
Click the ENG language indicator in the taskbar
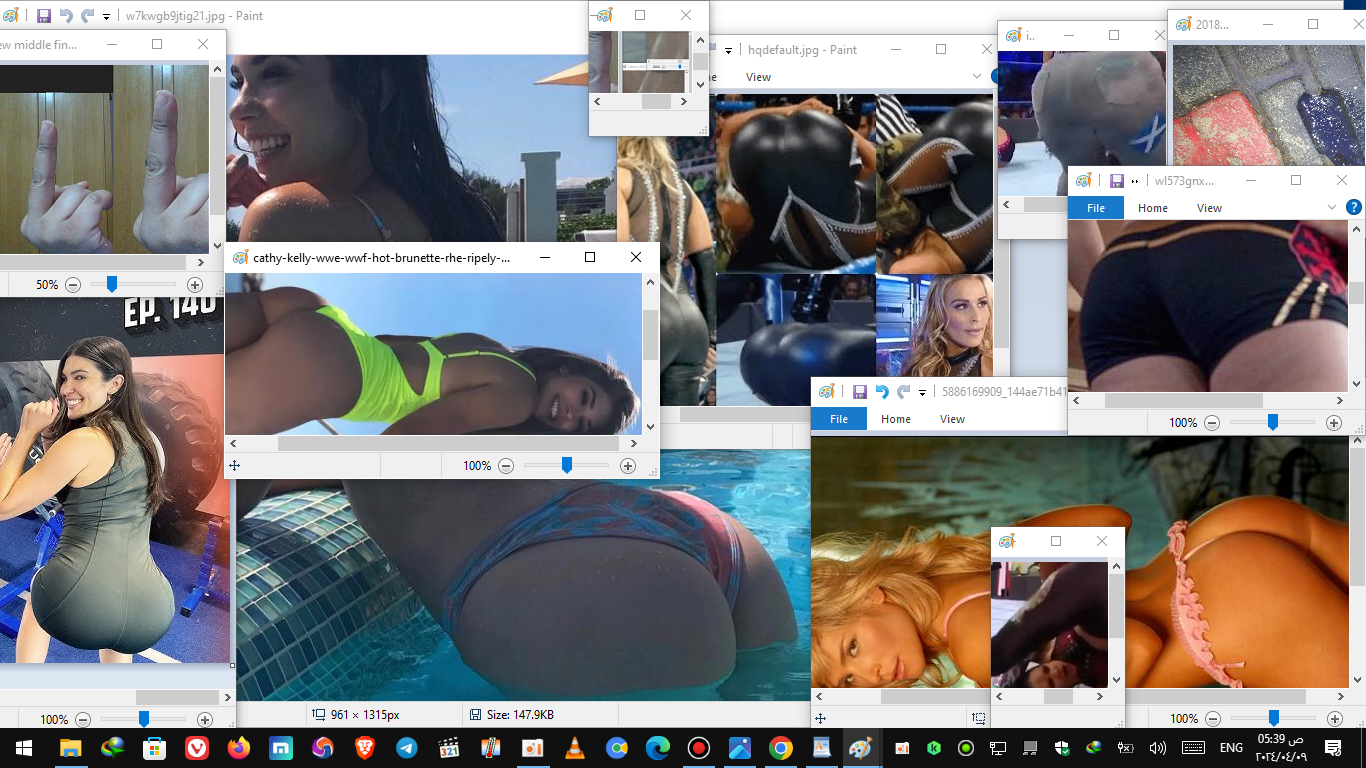tap(1231, 747)
